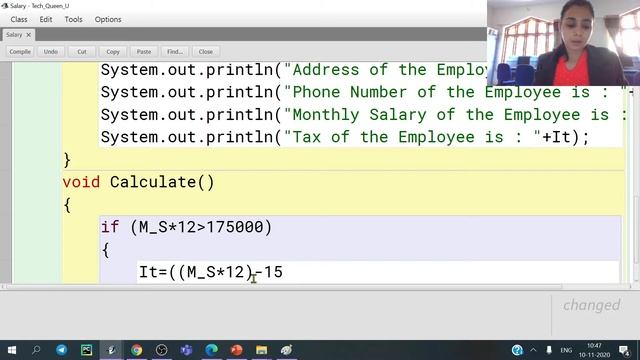
Task: Click the Compile button
Action: [20, 52]
